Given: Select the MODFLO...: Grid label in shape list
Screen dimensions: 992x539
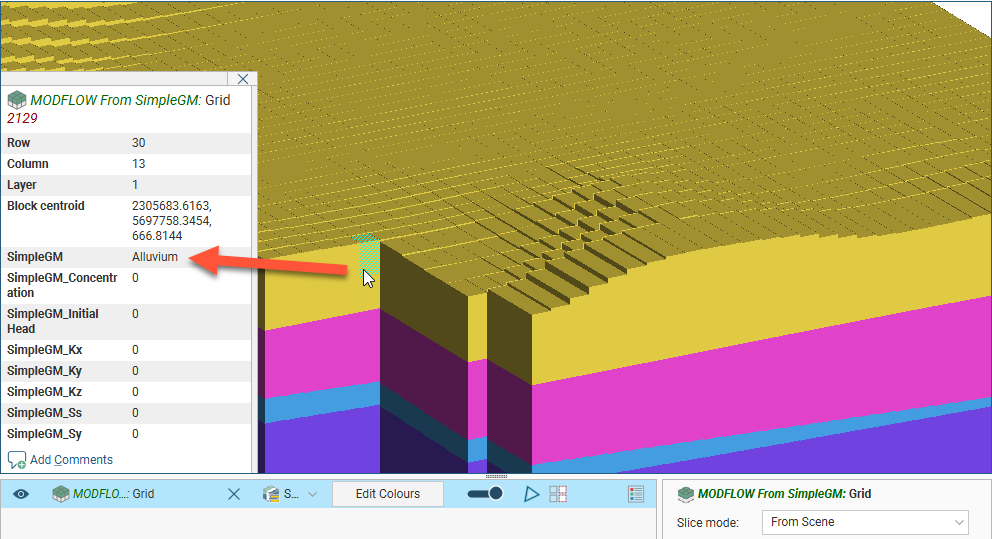Looking at the screenshot, I should coord(113,494).
